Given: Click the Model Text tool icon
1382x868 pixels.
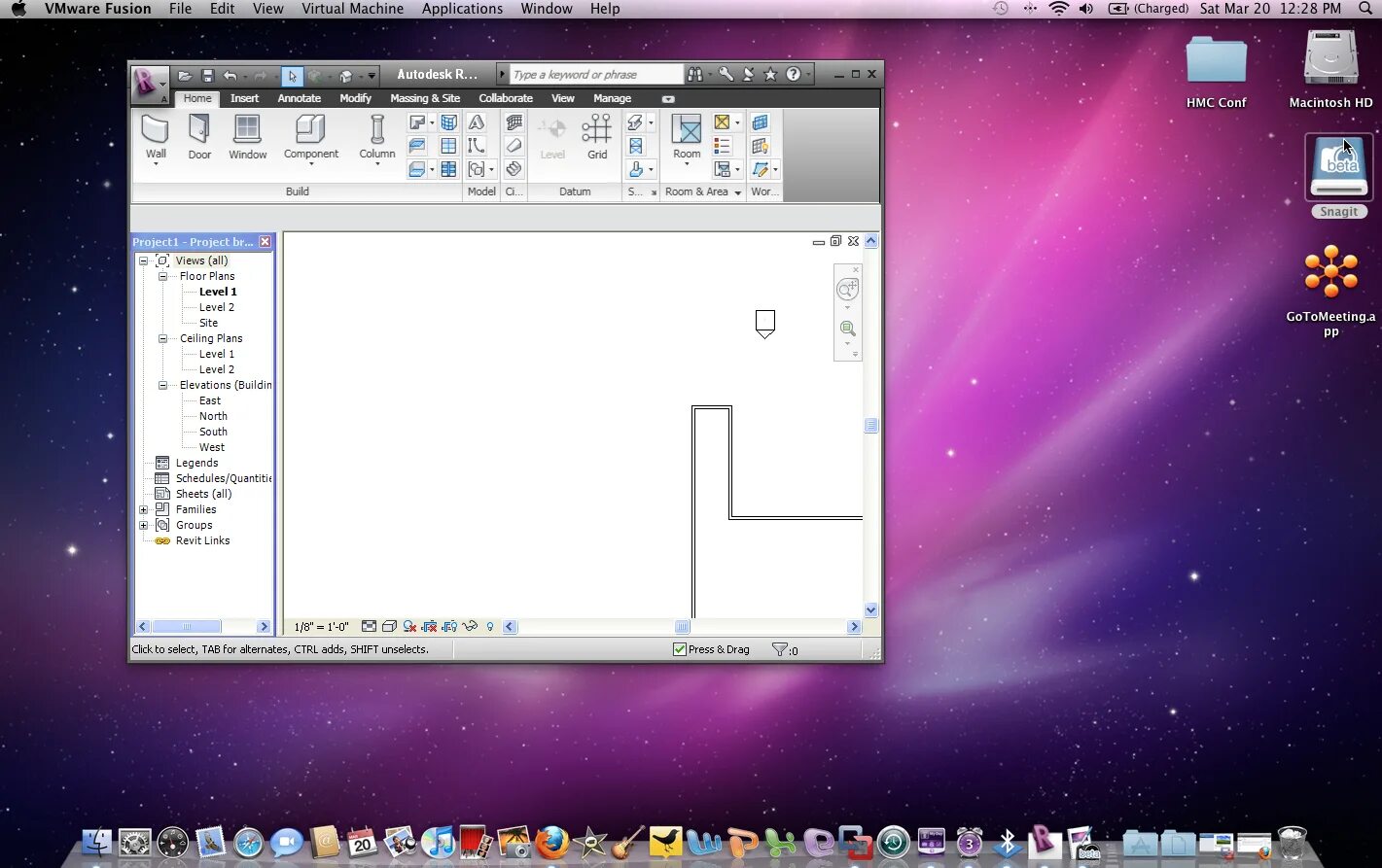Looking at the screenshot, I should [477, 122].
